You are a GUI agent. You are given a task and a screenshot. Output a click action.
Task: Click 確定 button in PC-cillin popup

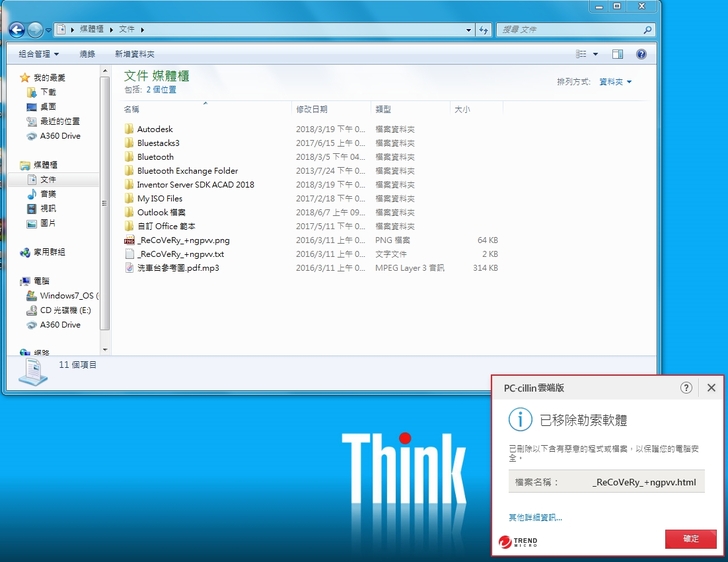tap(690, 539)
